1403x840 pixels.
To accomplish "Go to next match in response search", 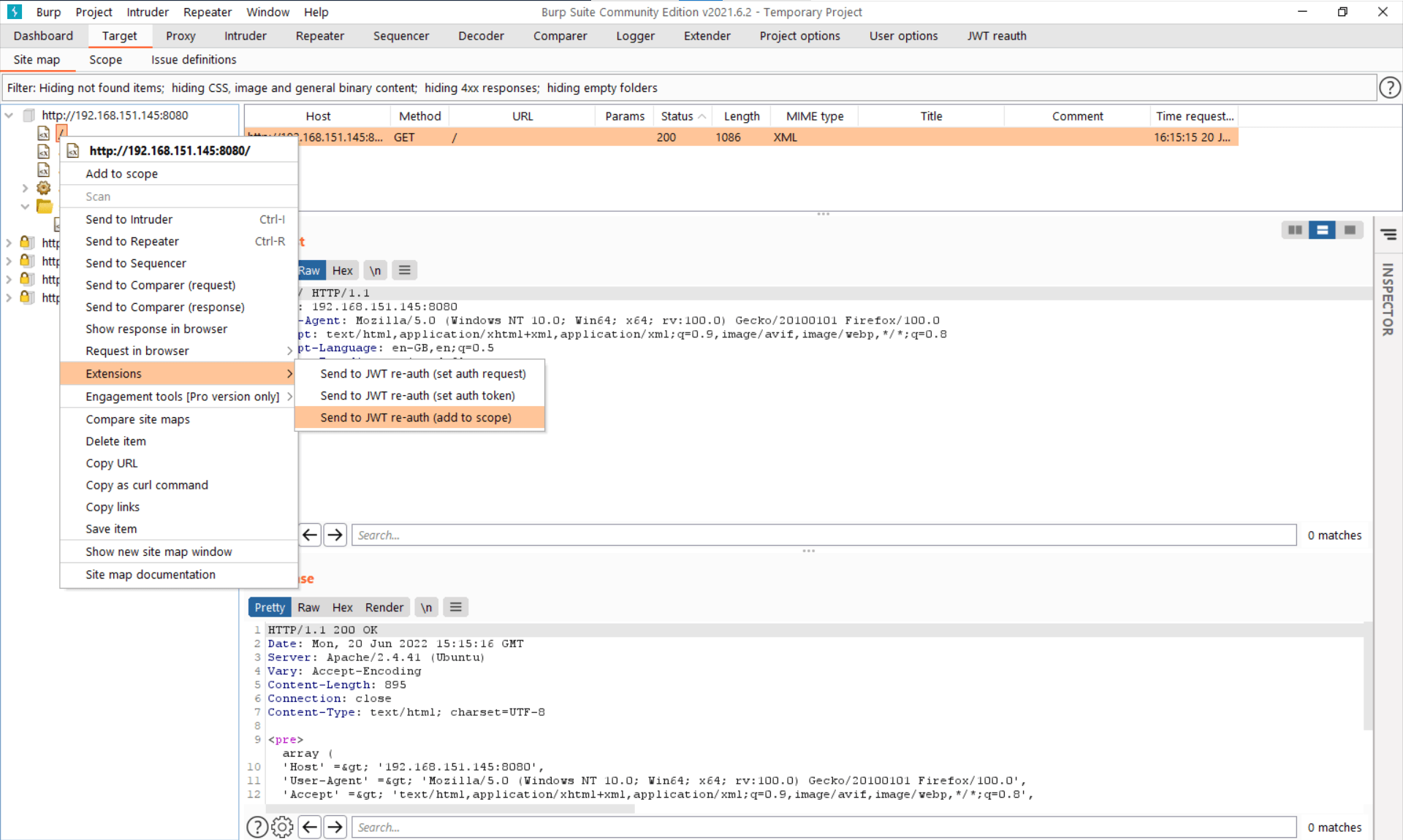I will (335, 827).
